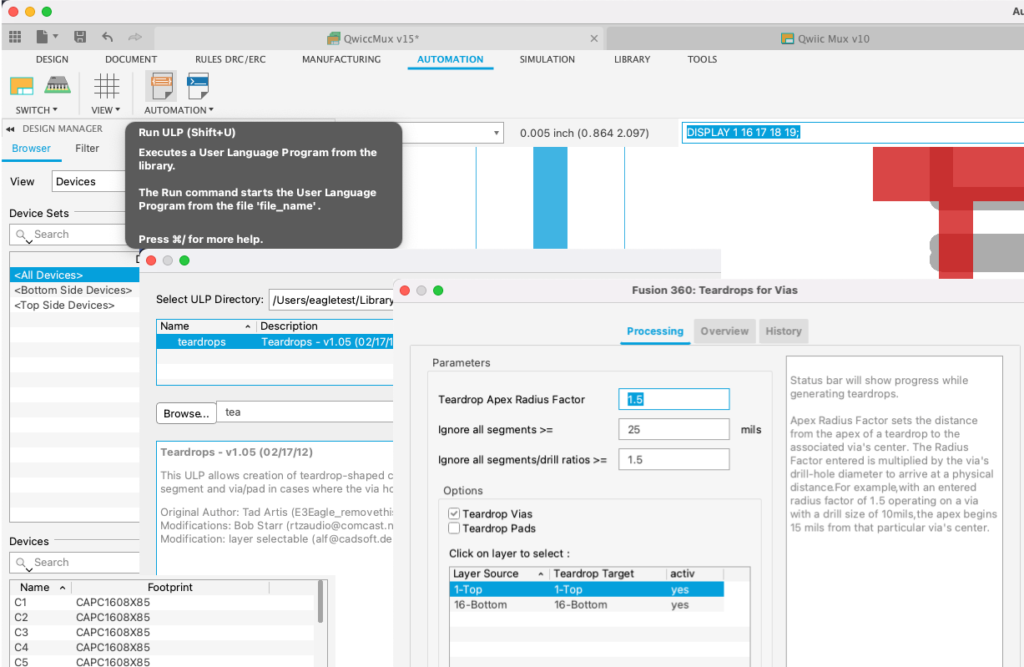Viewport: 1024px width, 667px height.
Task: Click the Devices Search field
Action: (74, 562)
